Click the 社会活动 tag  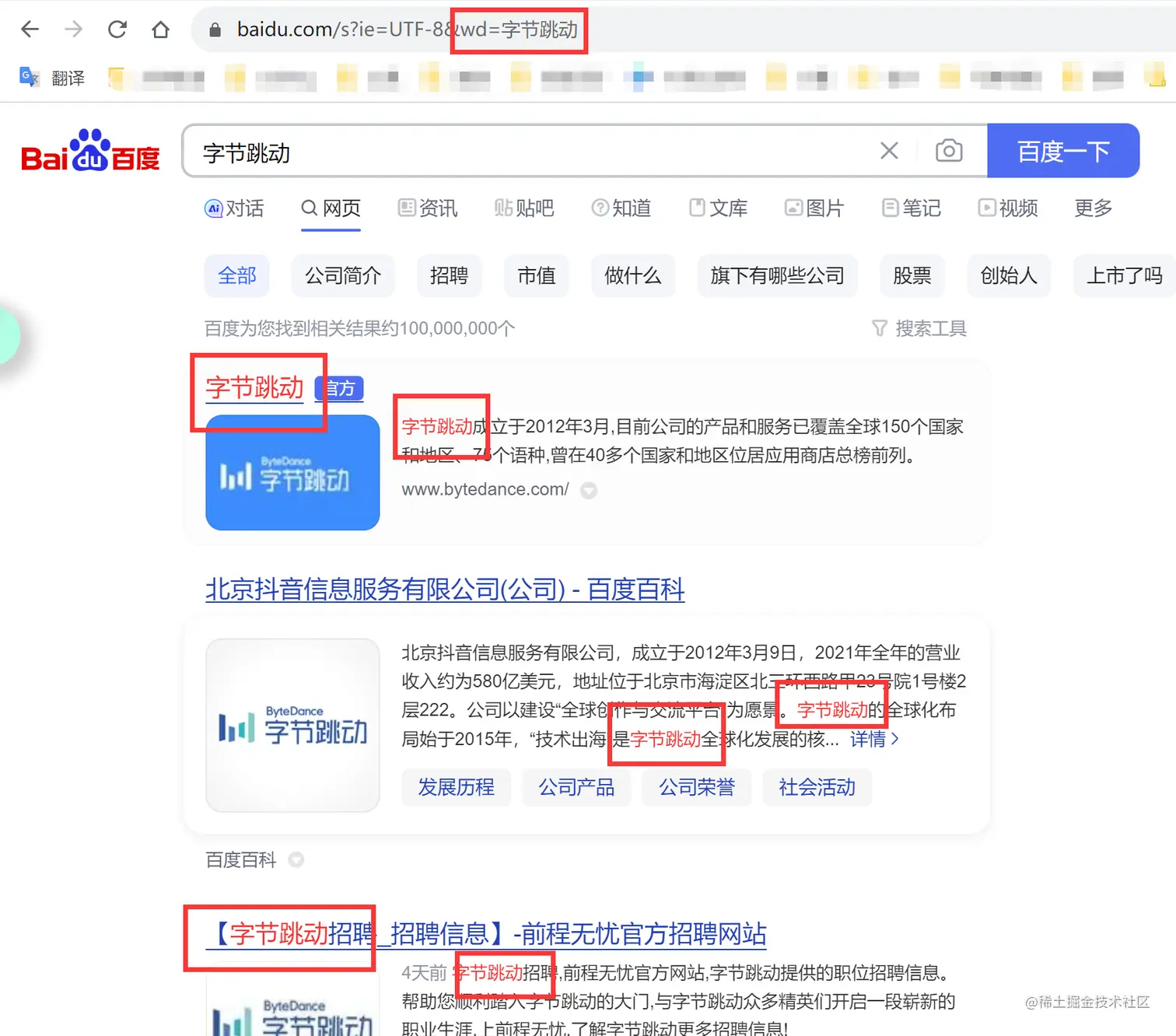817,787
